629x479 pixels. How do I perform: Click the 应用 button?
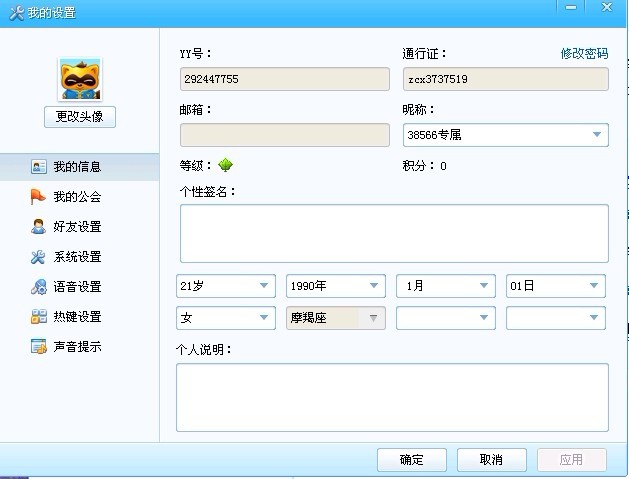[572, 460]
